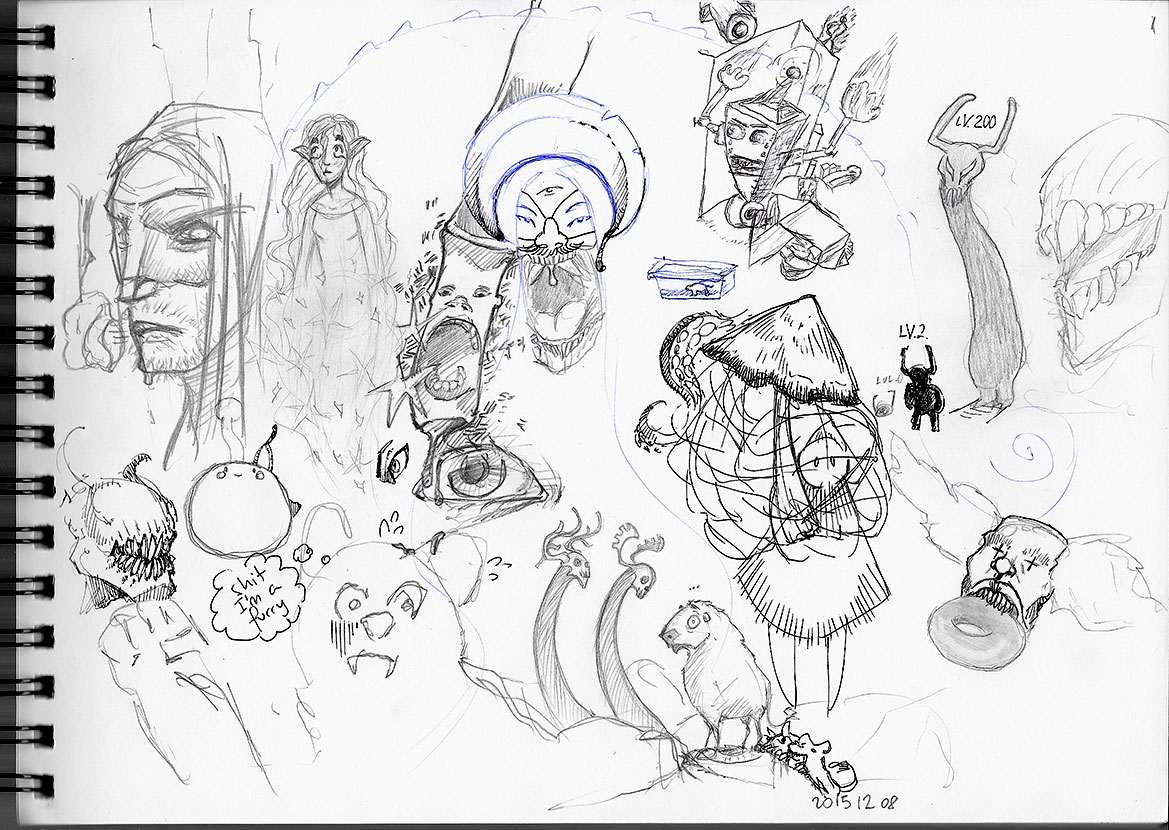The width and height of the screenshot is (1169, 830).
Task: Select the handwritten date 2015 12 08
Action: pyautogui.click(x=857, y=803)
